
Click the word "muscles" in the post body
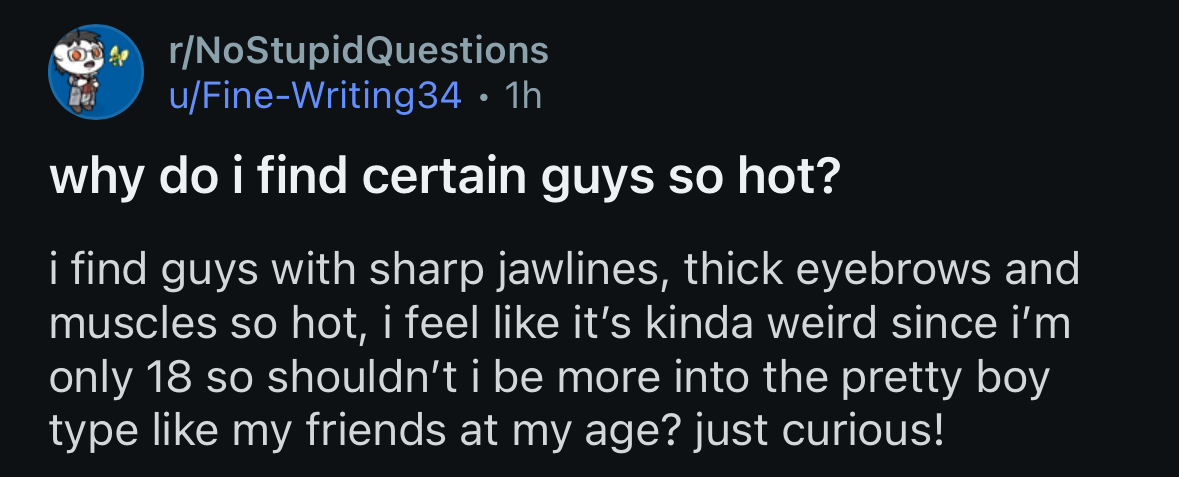(113, 325)
